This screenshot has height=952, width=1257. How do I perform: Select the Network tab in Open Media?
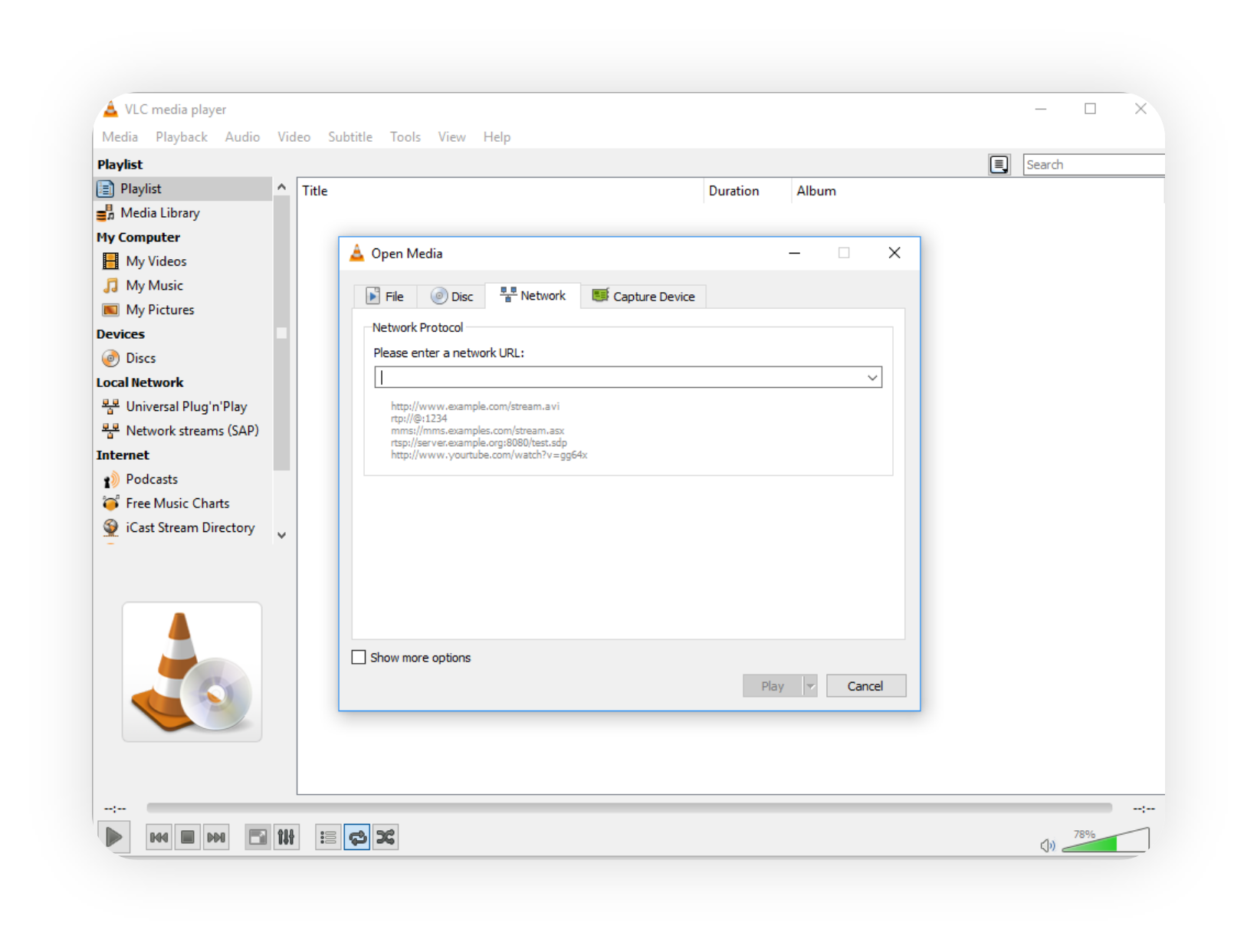tap(533, 295)
